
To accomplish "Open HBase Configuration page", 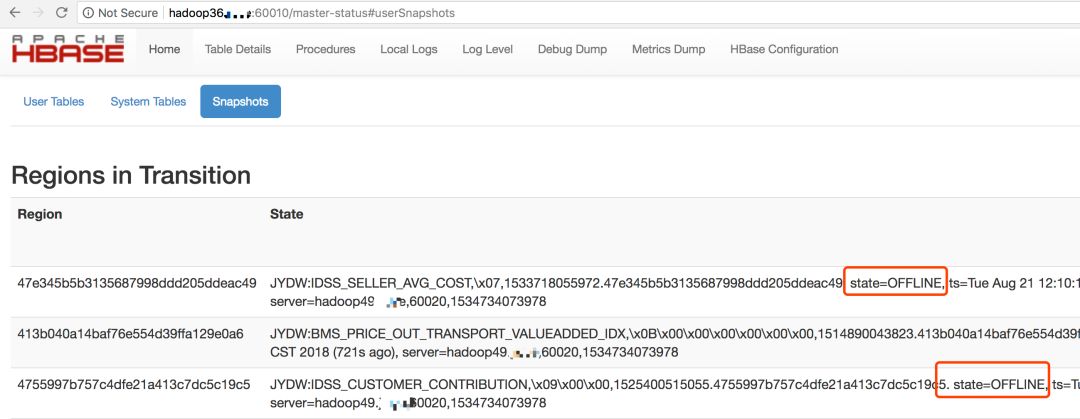I will pos(784,49).
